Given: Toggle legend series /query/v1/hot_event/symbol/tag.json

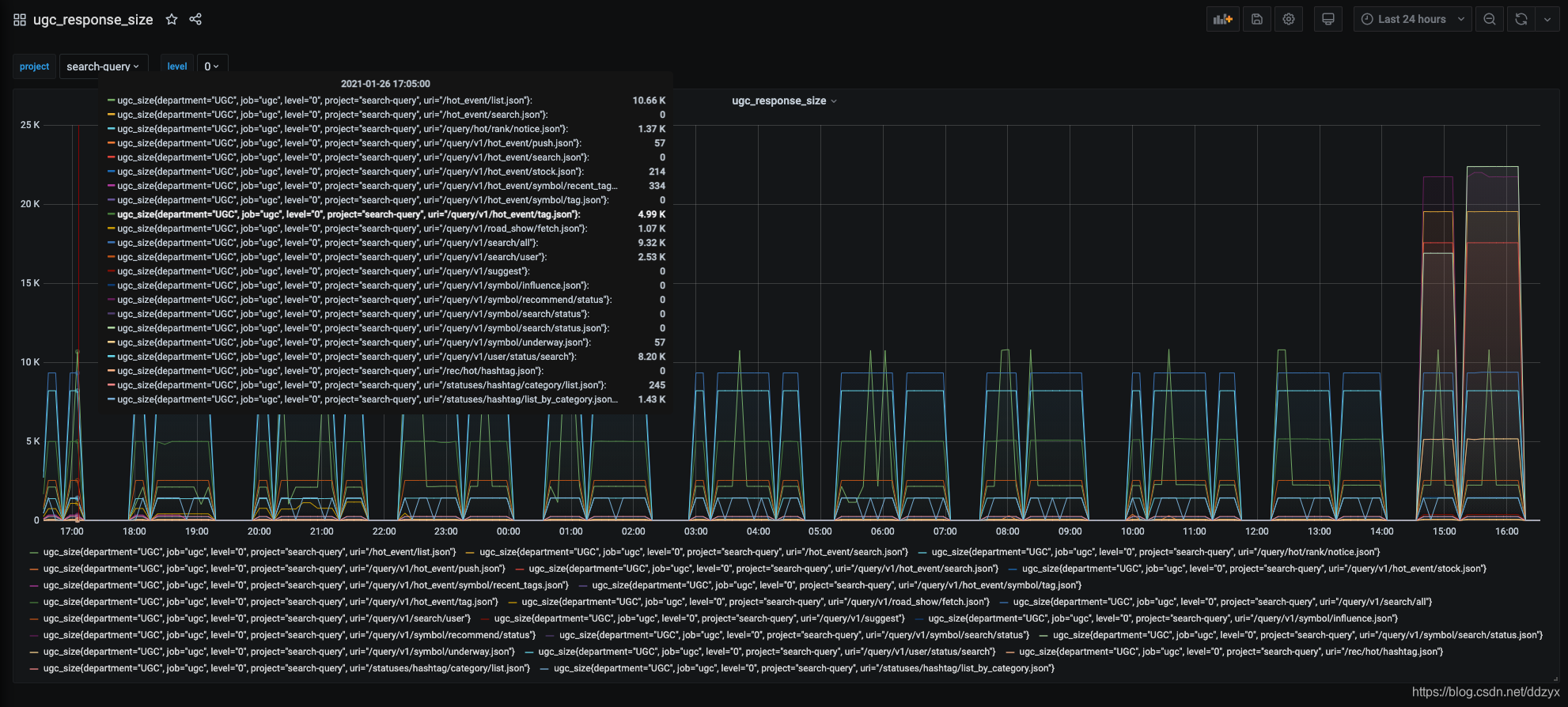Looking at the screenshot, I should point(837,585).
